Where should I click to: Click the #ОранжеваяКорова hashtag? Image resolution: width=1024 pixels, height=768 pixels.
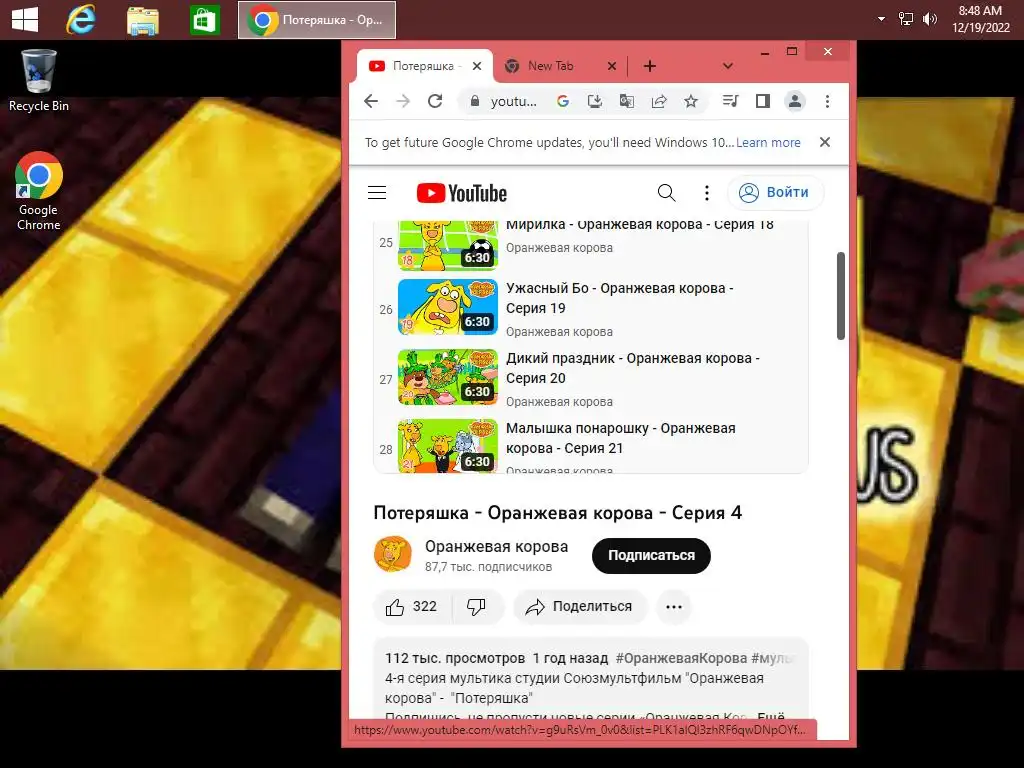point(681,658)
